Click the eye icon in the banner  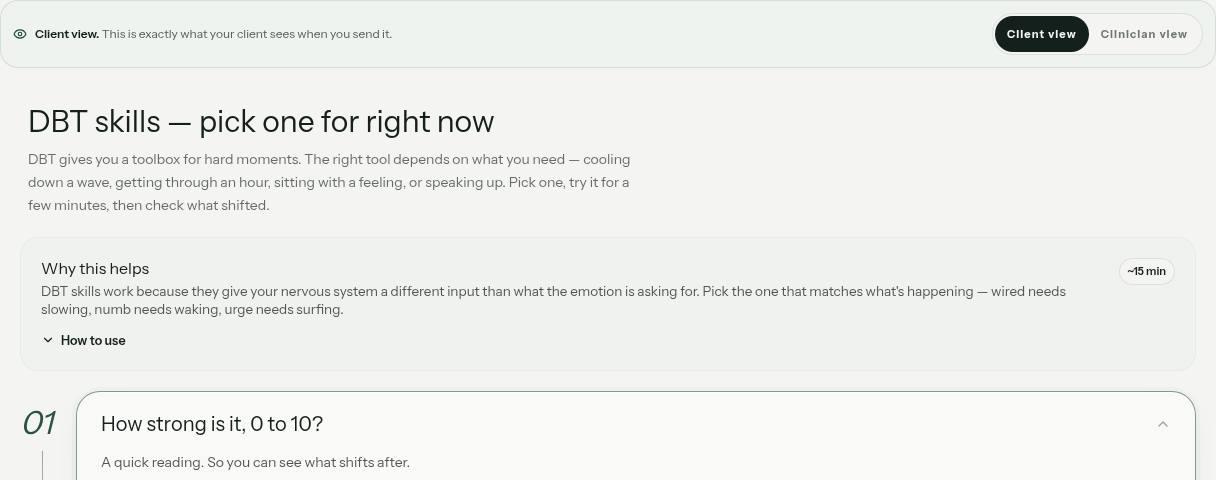click(x=20, y=34)
